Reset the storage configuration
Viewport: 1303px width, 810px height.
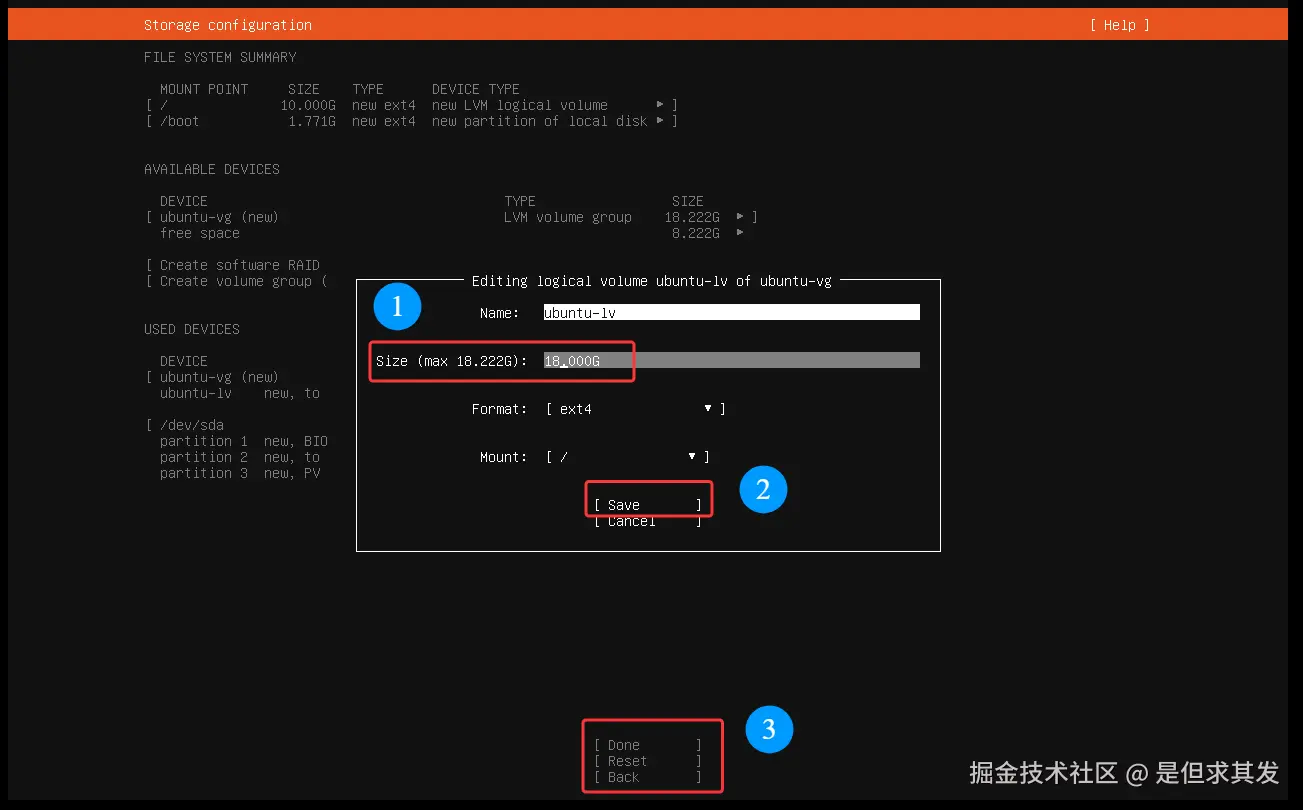coord(651,760)
